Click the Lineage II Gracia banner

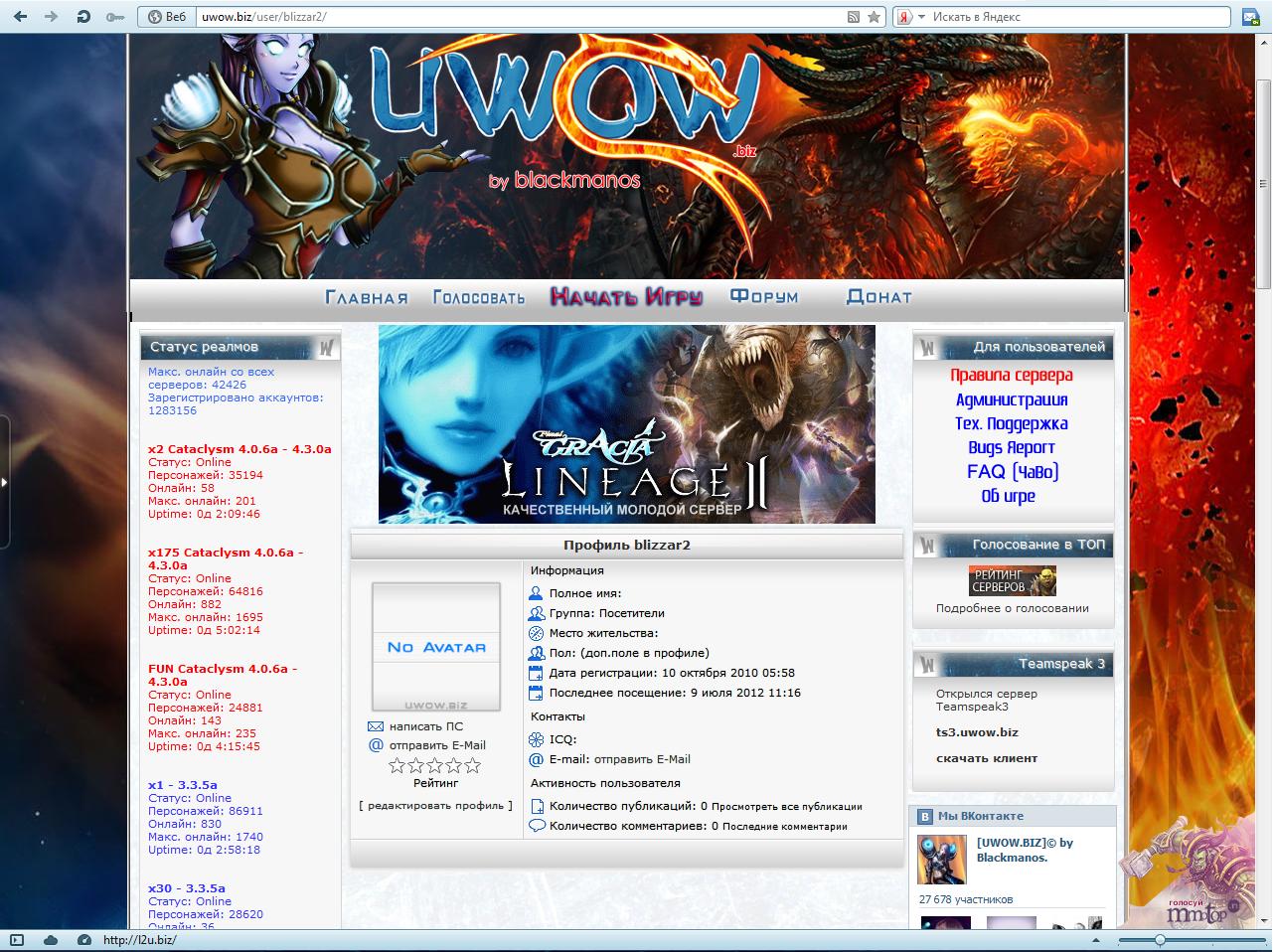[x=626, y=424]
